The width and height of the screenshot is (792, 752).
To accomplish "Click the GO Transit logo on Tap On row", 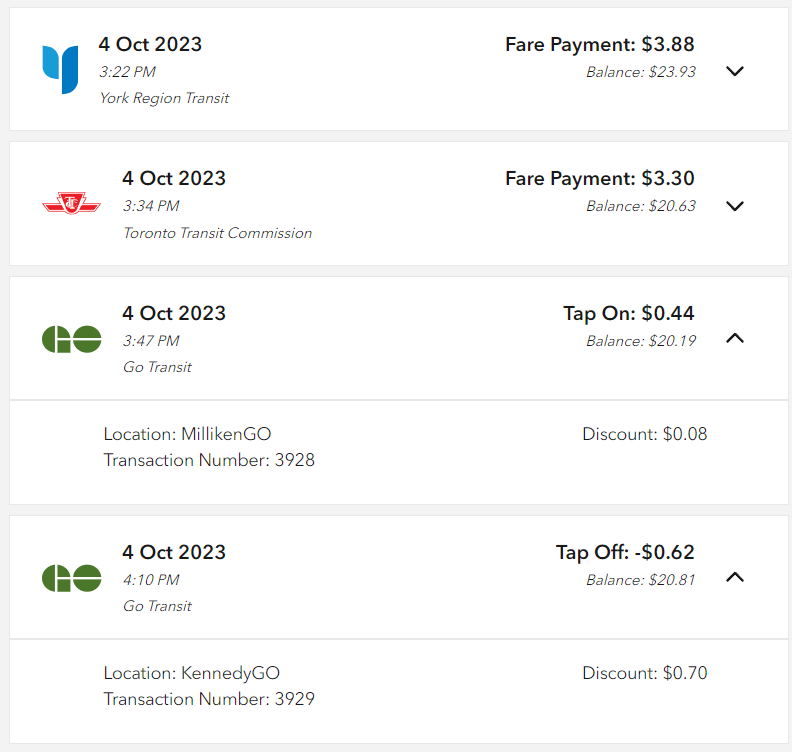I will tap(71, 340).
